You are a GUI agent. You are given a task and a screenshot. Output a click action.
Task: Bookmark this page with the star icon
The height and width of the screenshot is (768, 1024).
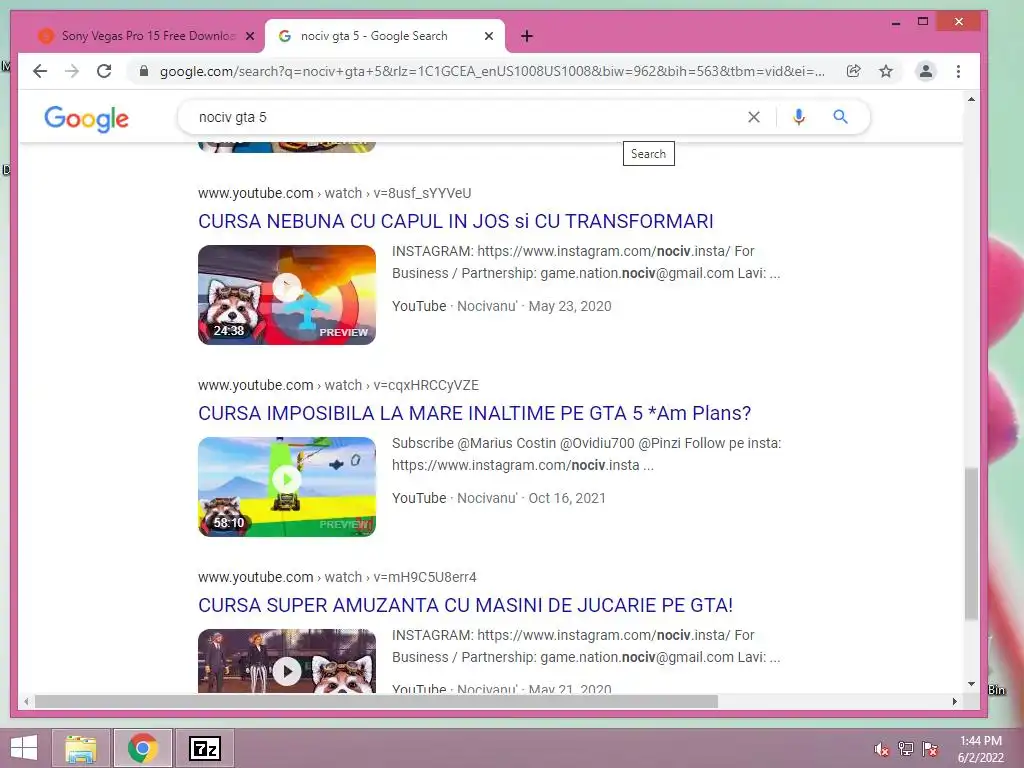tap(886, 71)
